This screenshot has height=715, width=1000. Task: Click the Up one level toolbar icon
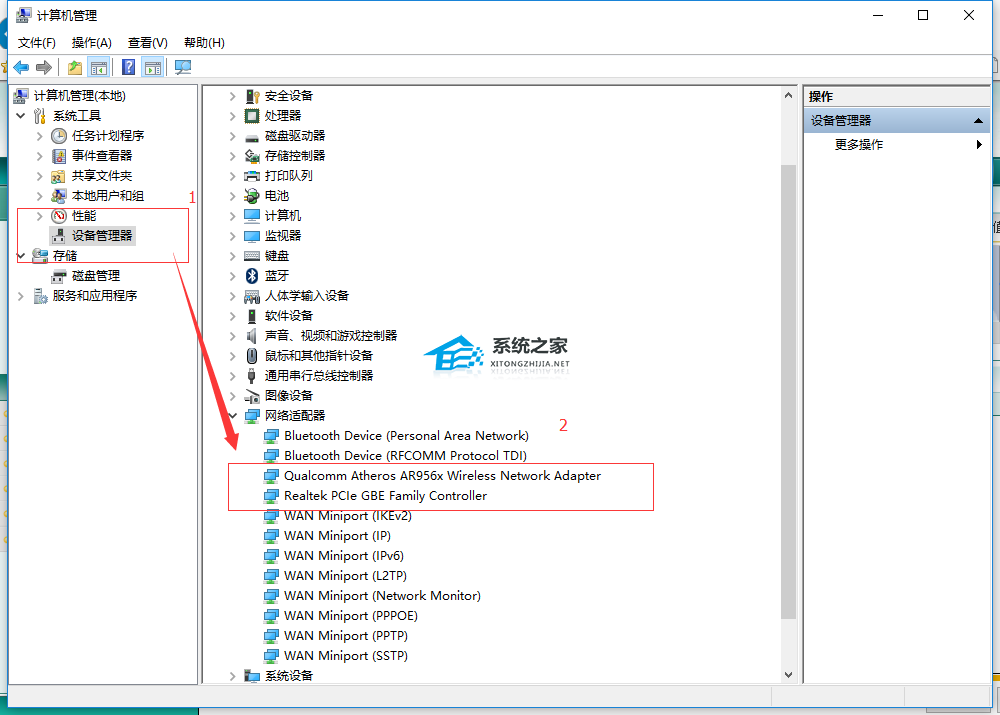pyautogui.click(x=75, y=67)
